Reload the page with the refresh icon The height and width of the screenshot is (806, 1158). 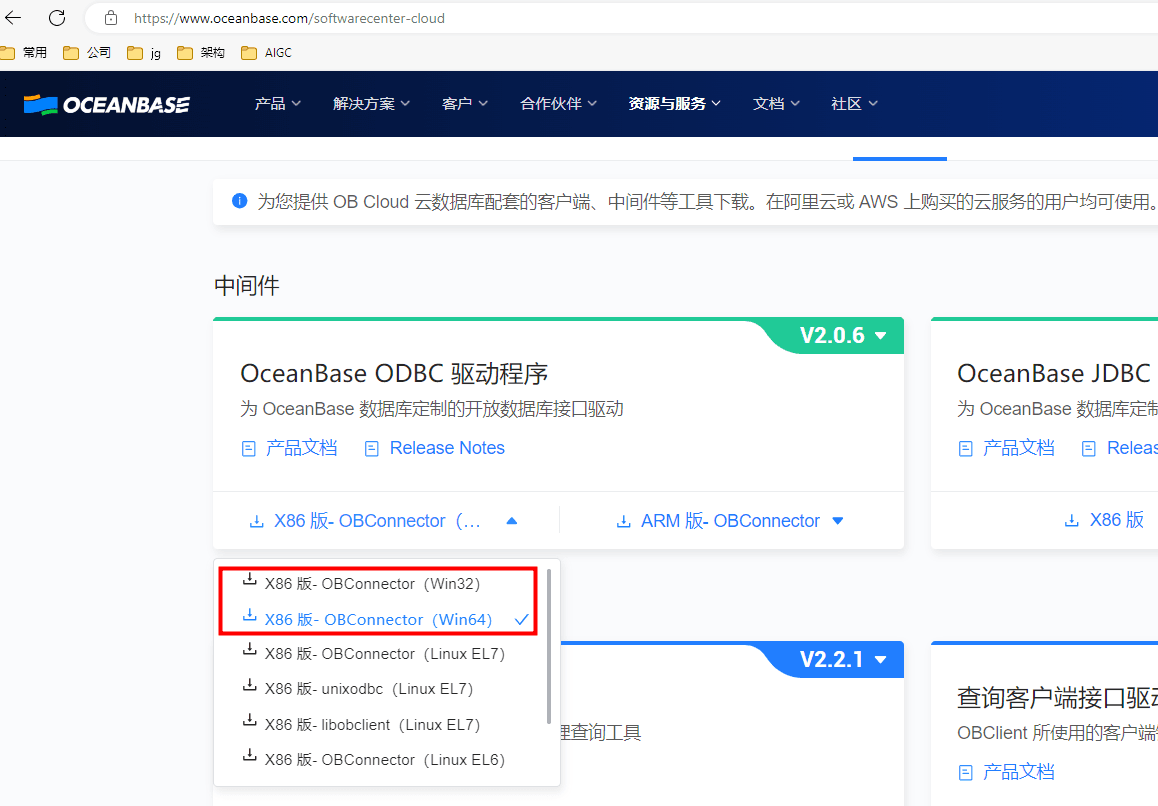point(57,18)
